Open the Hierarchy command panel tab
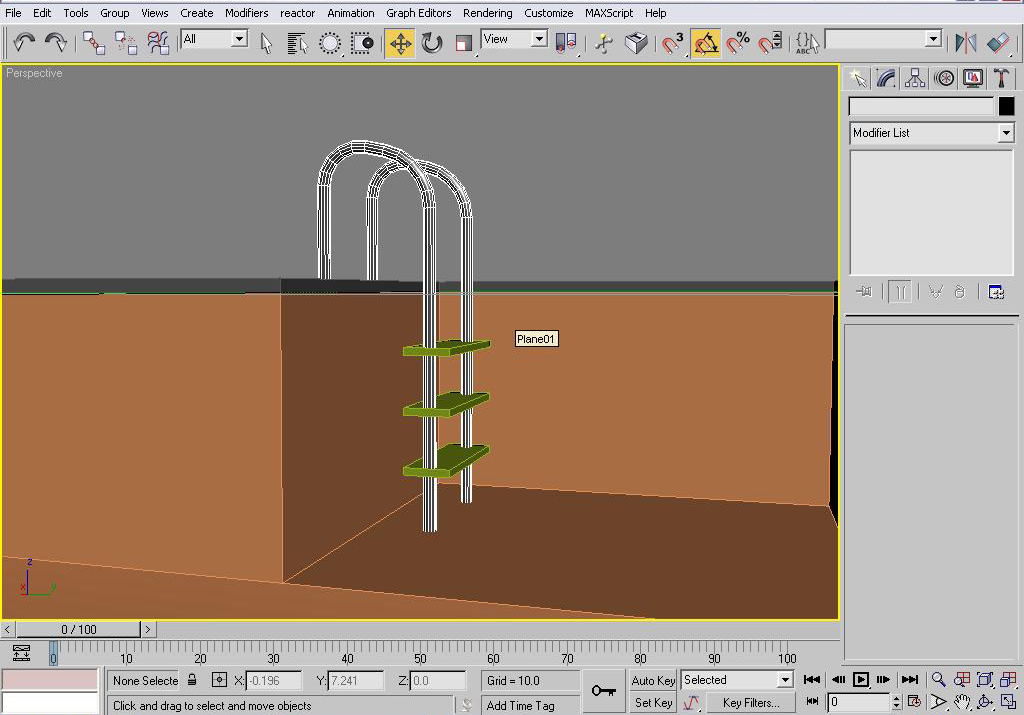This screenshot has width=1024, height=715. pos(914,78)
